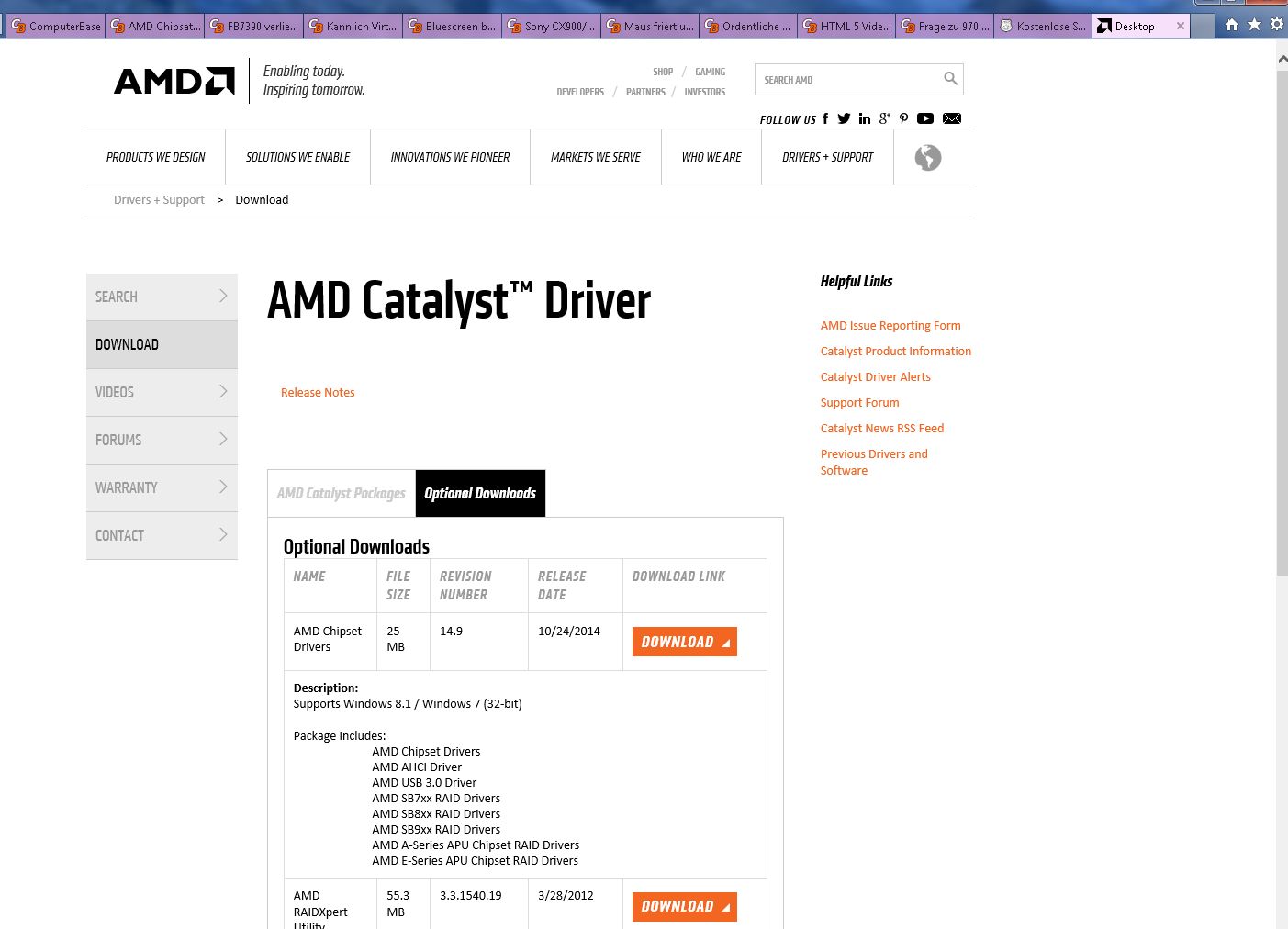
Task: Click the search magnifier icon
Action: coord(950,79)
